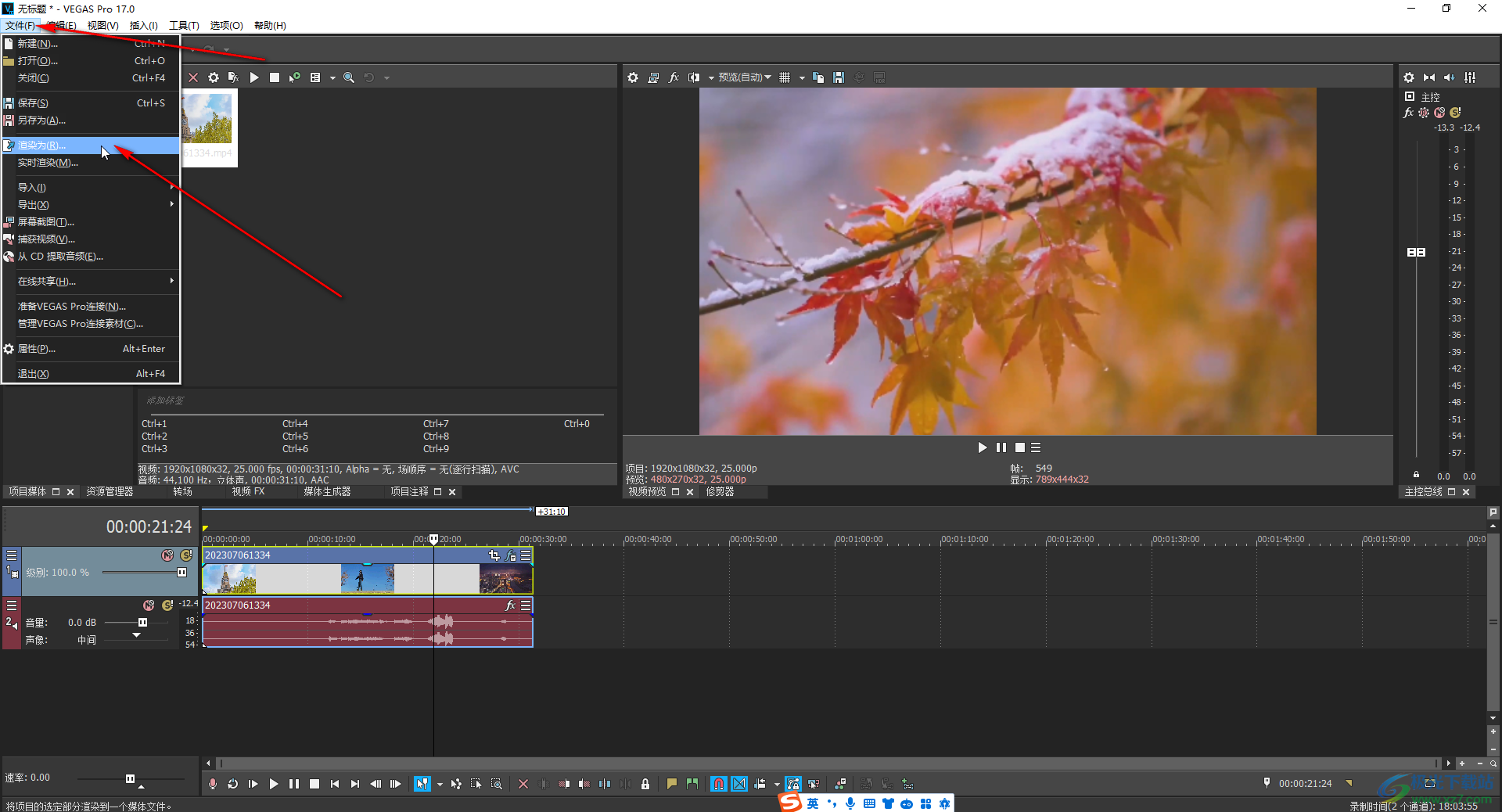Open auto ripple dropdown arrow
This screenshot has height=812, width=1502.
(x=777, y=784)
